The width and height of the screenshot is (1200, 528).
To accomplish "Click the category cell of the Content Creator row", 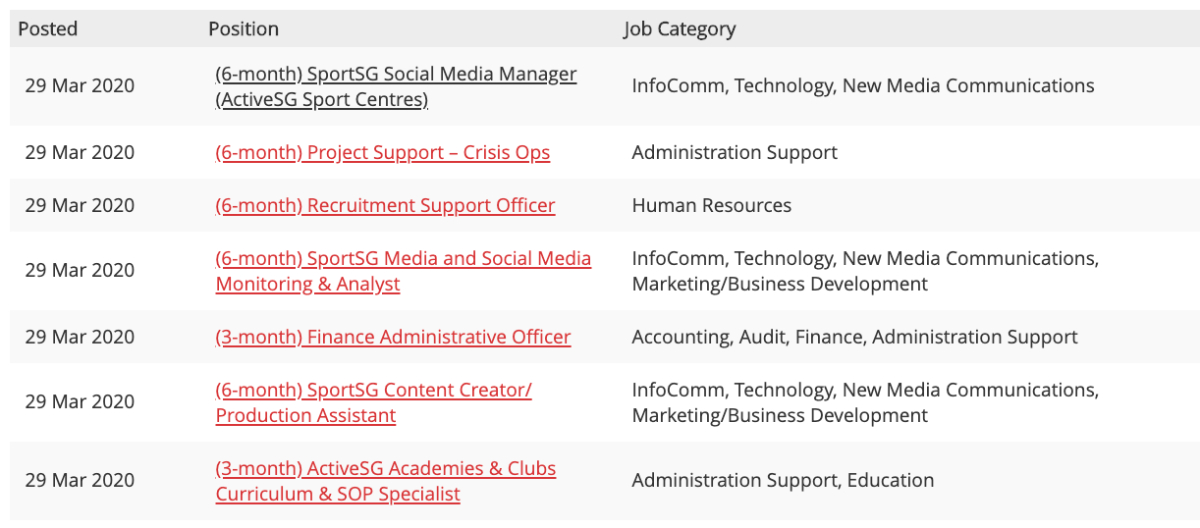I will 864,403.
